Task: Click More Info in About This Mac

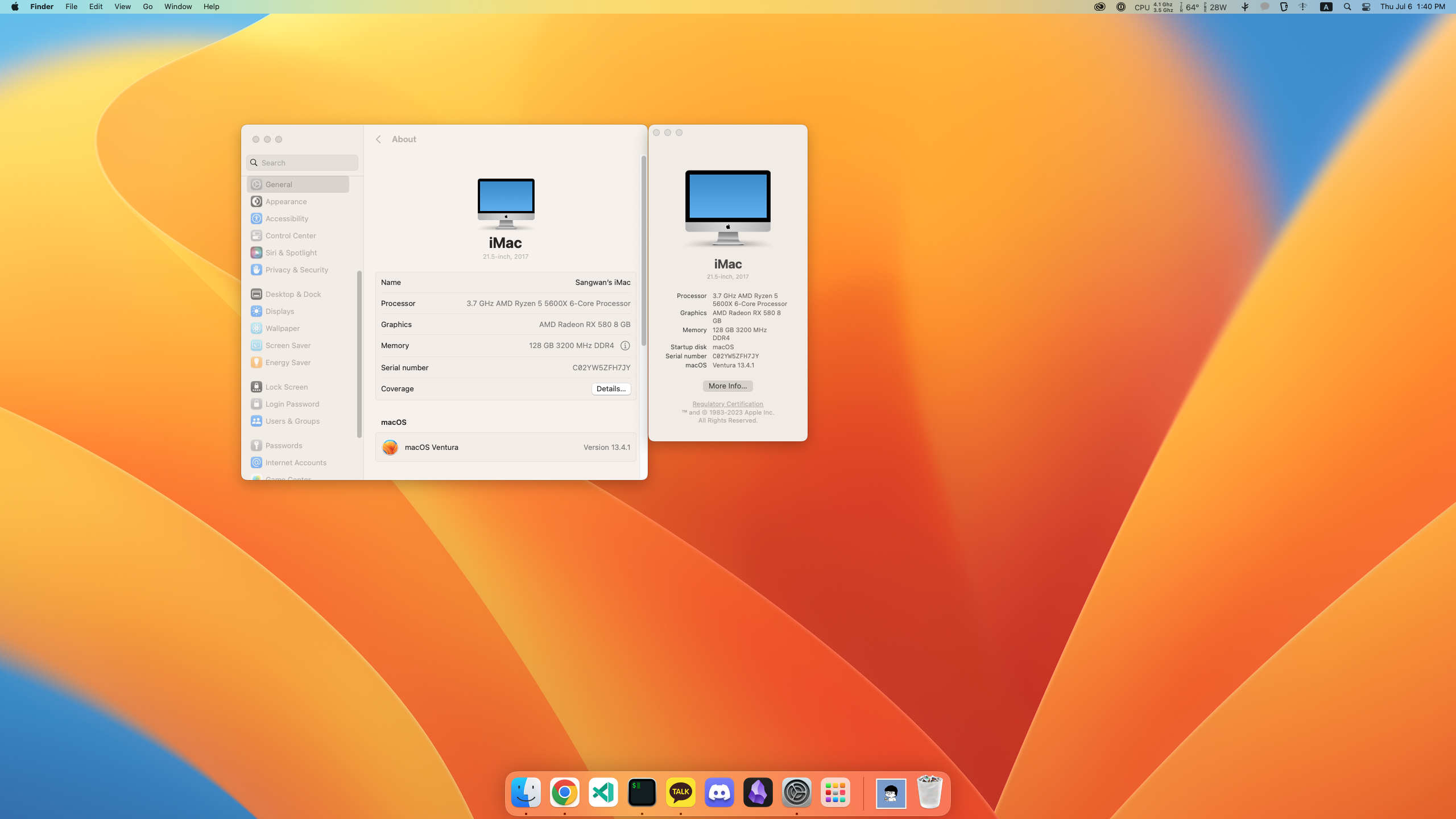Action: tap(727, 386)
